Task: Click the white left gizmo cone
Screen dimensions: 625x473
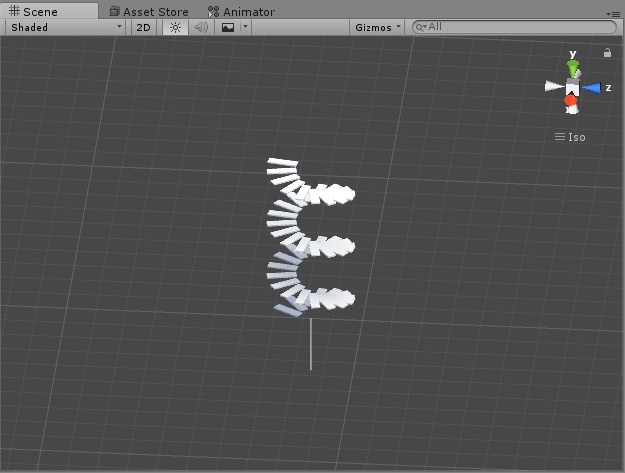Action: pyautogui.click(x=554, y=86)
